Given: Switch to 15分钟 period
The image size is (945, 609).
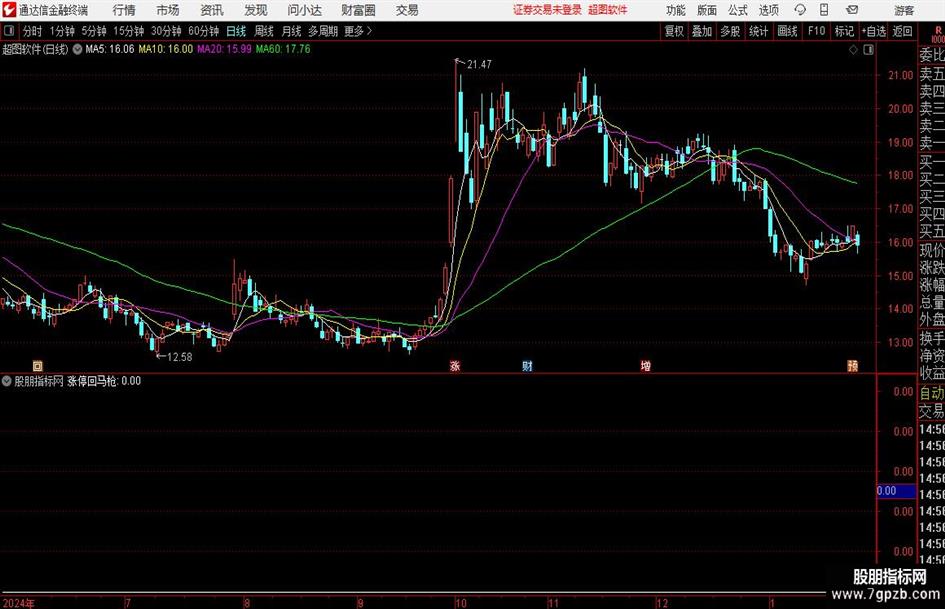Looking at the screenshot, I should (x=129, y=31).
